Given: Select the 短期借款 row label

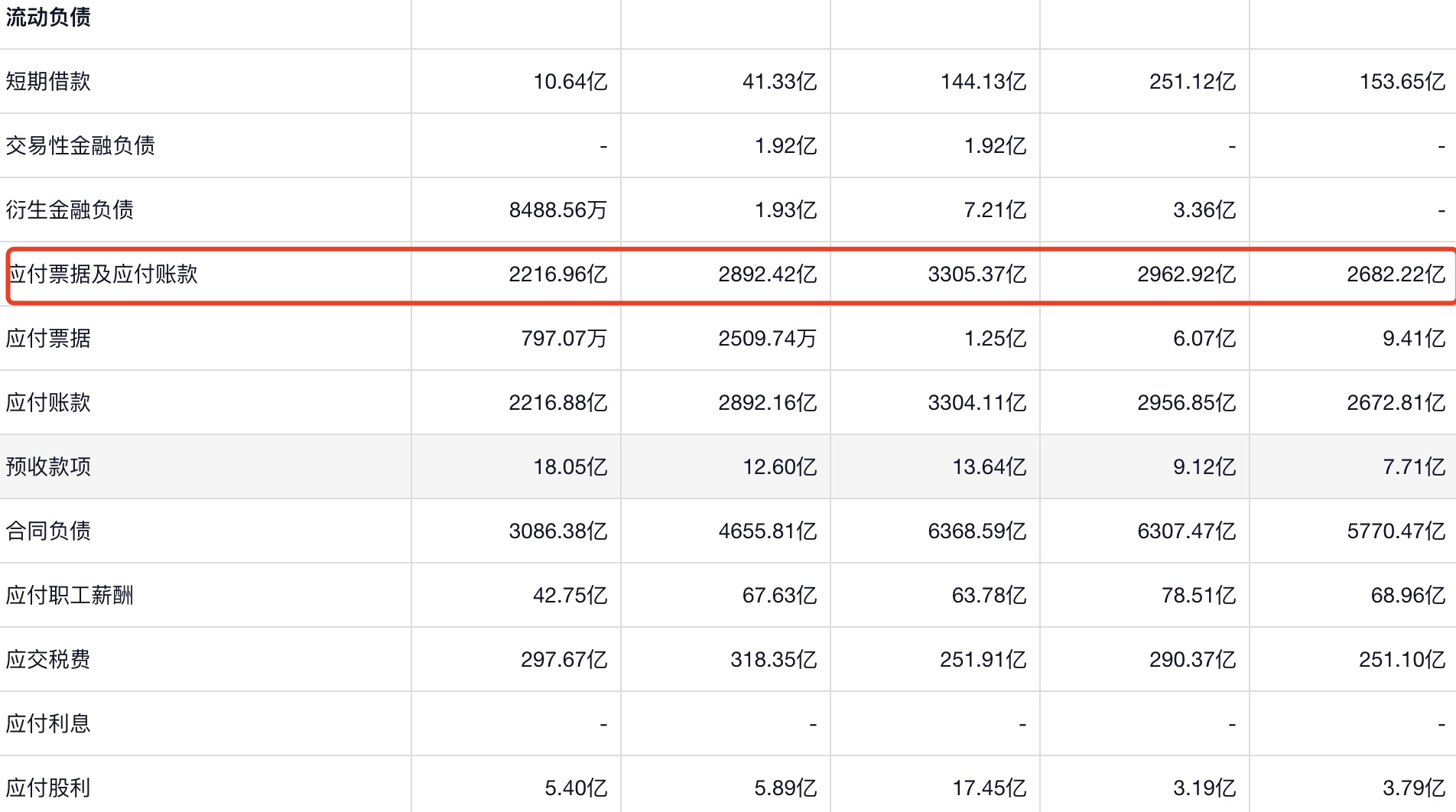Looking at the screenshot, I should (x=48, y=81).
